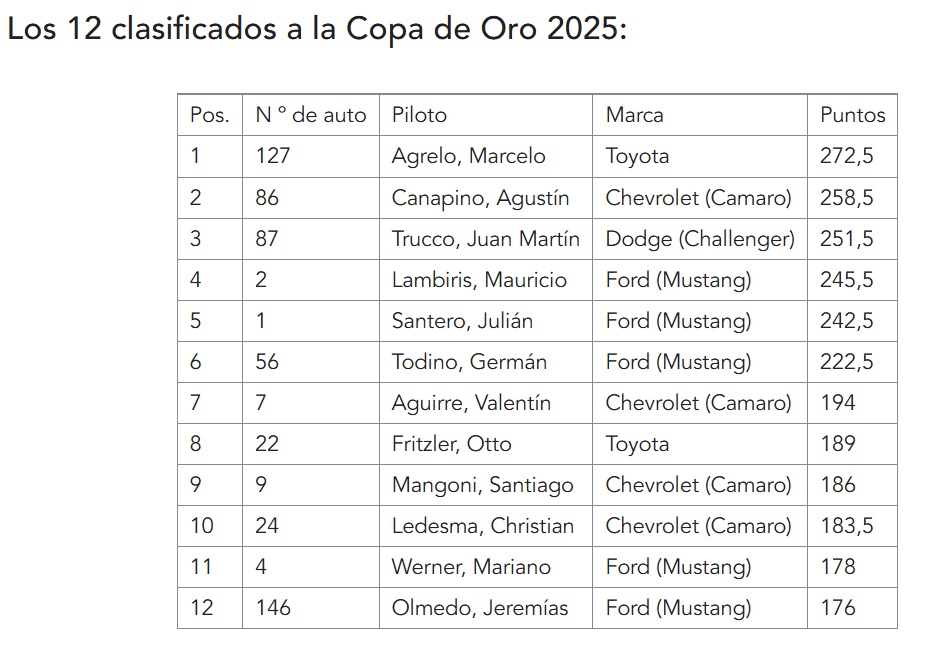Select the cell 'Ledesma, Christian'

click(486, 526)
